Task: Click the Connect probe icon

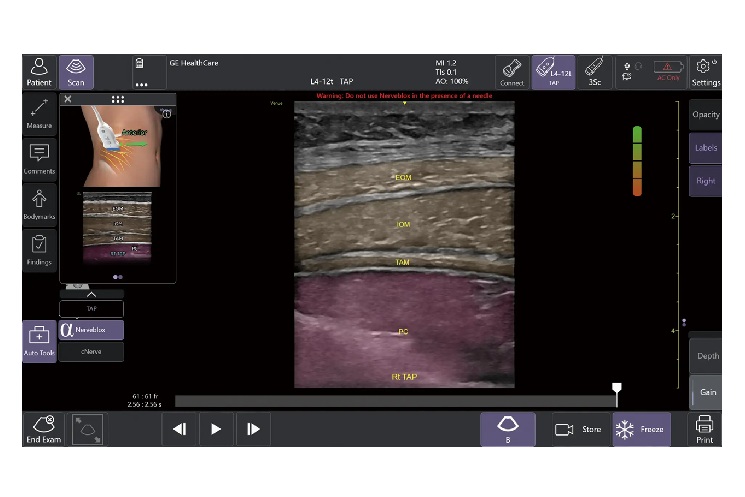Action: pyautogui.click(x=512, y=72)
